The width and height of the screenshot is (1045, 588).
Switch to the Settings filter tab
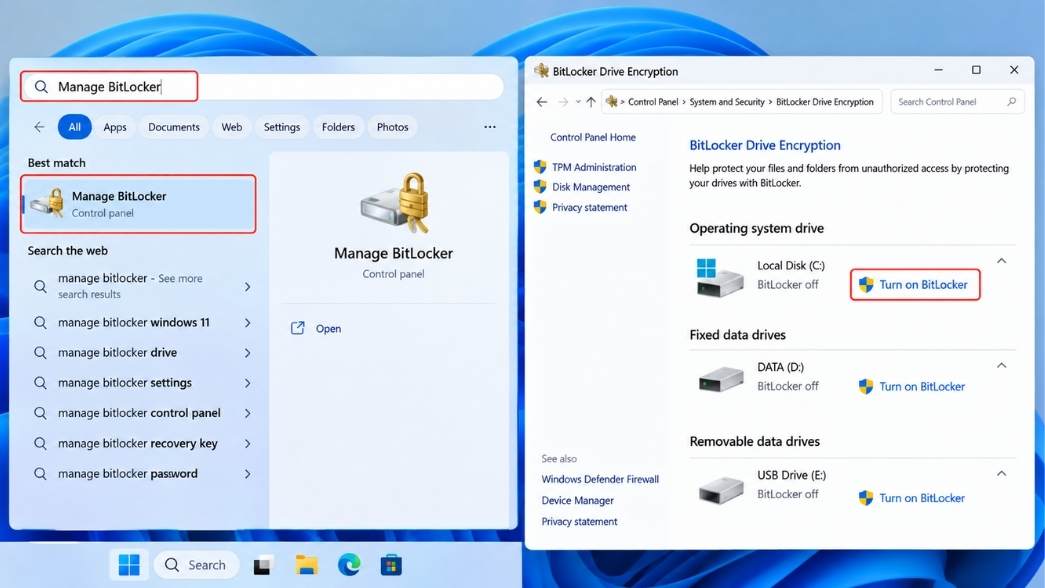coord(282,127)
